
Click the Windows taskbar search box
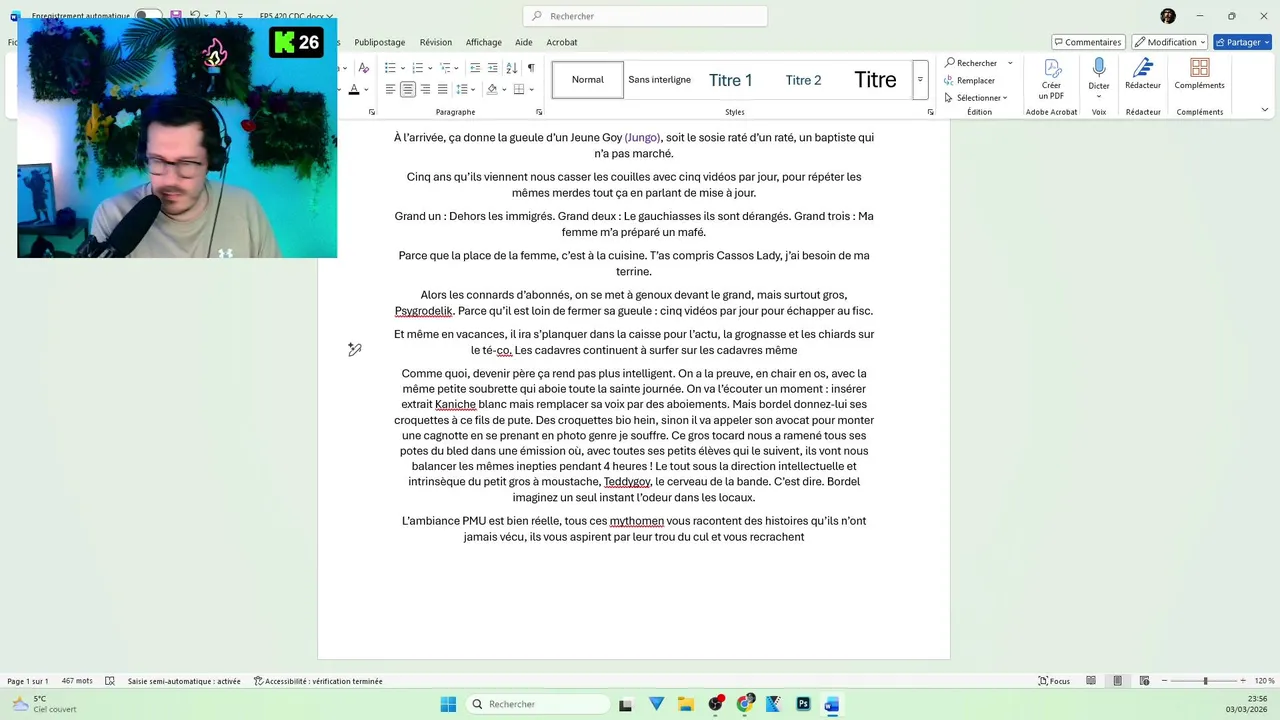tap(537, 704)
